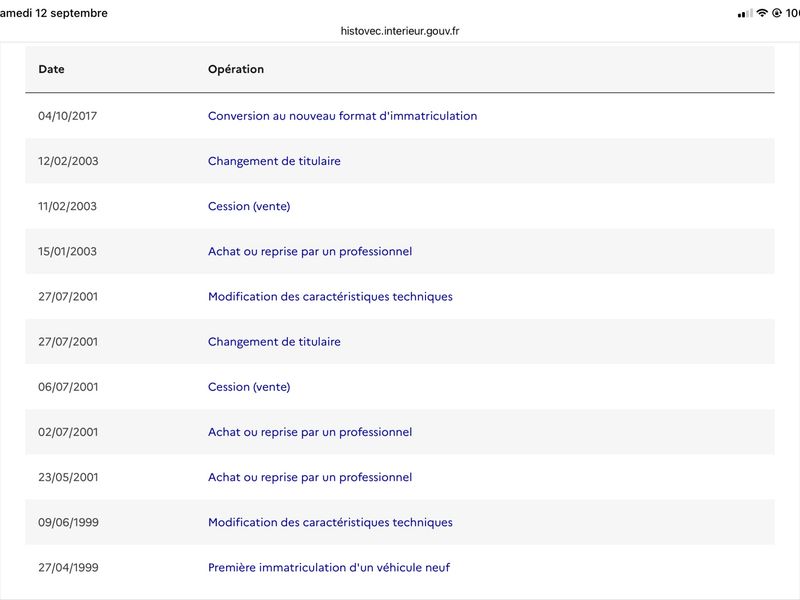Select the 04/10/2017 date cell
Image resolution: width=800 pixels, height=600 pixels.
[x=67, y=116]
